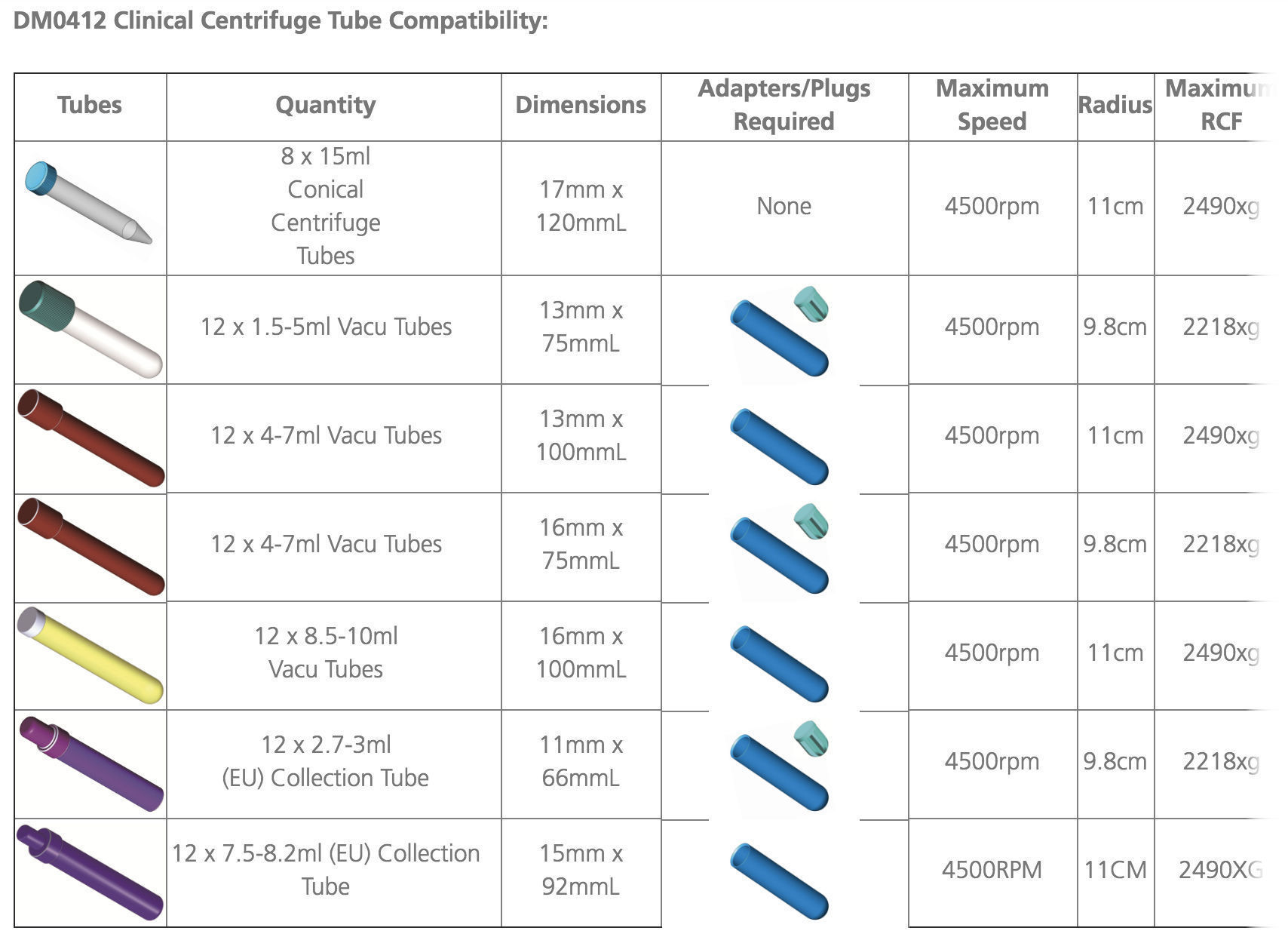Viewport: 1288px width, 937px height.
Task: Select the light purple 2.7-3ml collection tube image
Action: (x=90, y=763)
